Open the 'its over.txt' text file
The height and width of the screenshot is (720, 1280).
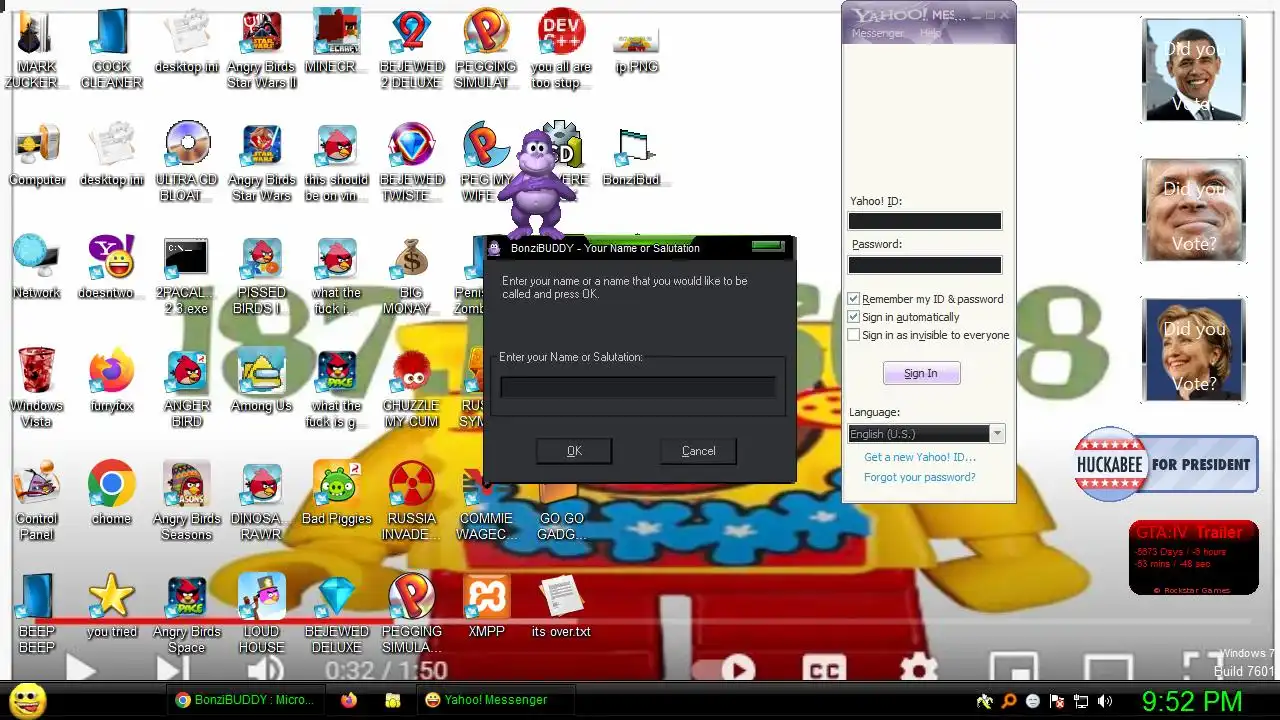click(561, 607)
